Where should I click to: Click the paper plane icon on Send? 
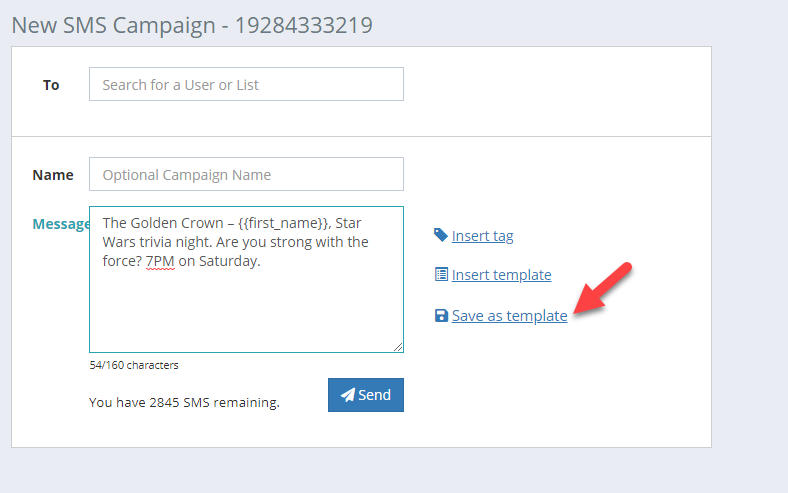(x=348, y=395)
